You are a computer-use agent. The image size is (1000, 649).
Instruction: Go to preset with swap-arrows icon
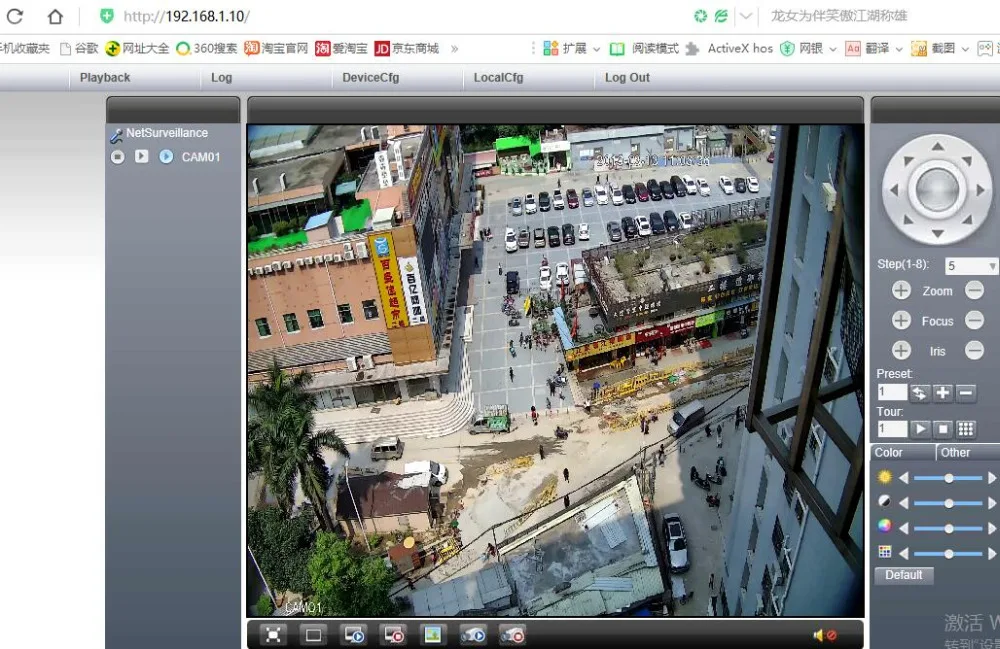click(x=919, y=393)
